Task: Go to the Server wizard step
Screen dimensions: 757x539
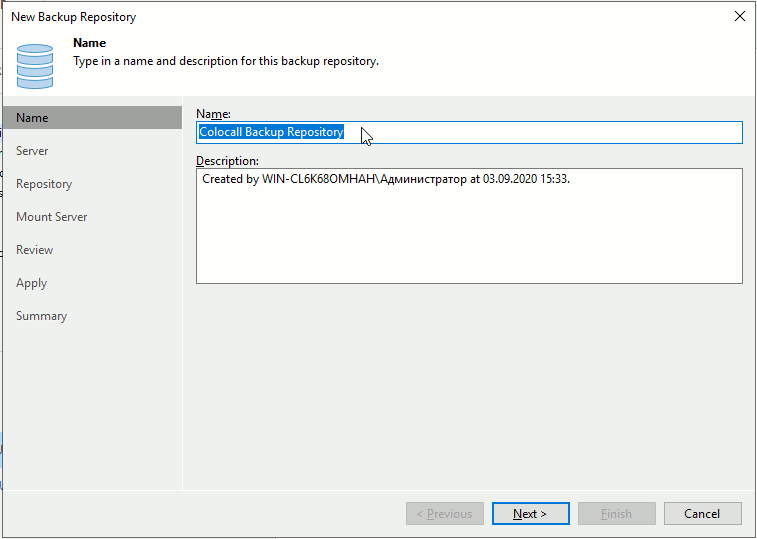Action: pos(32,151)
